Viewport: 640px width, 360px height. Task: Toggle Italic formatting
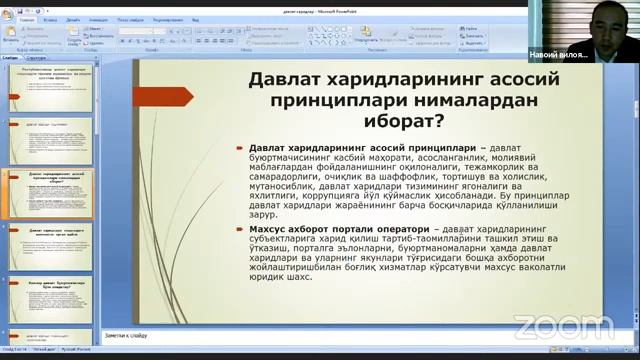click(130, 41)
